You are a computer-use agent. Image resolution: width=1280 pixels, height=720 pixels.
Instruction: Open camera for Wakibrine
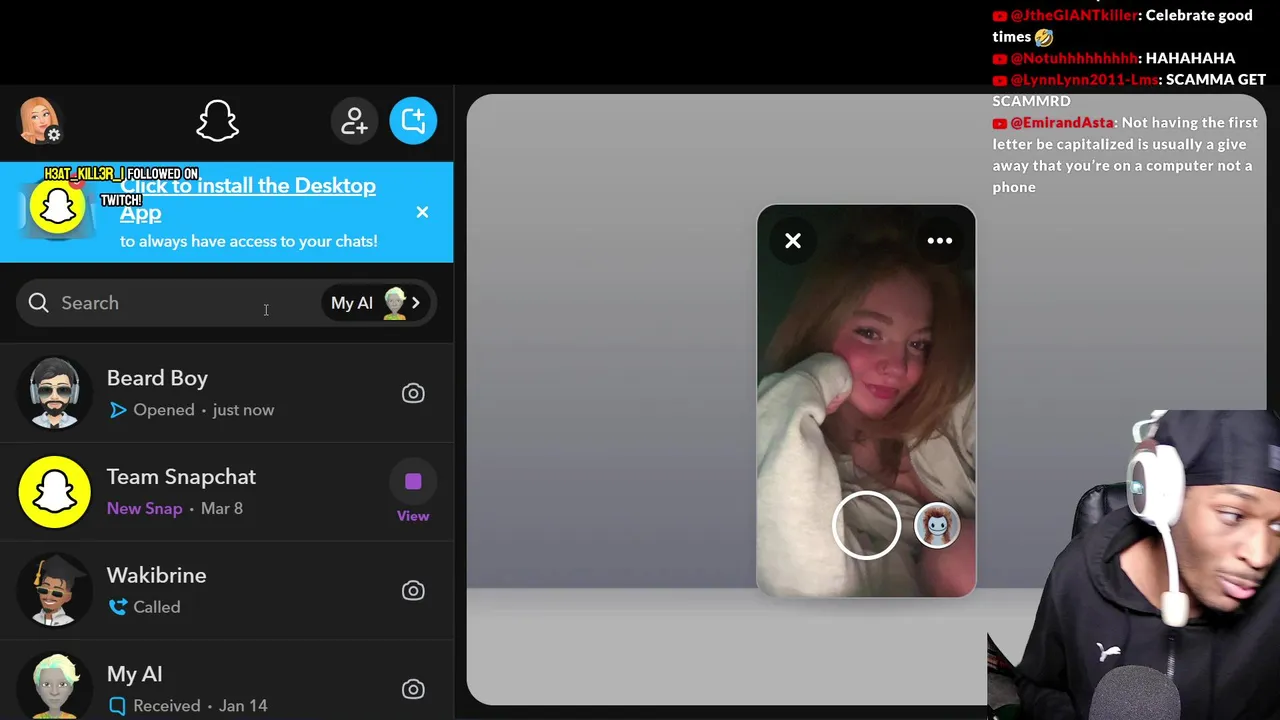pos(413,590)
